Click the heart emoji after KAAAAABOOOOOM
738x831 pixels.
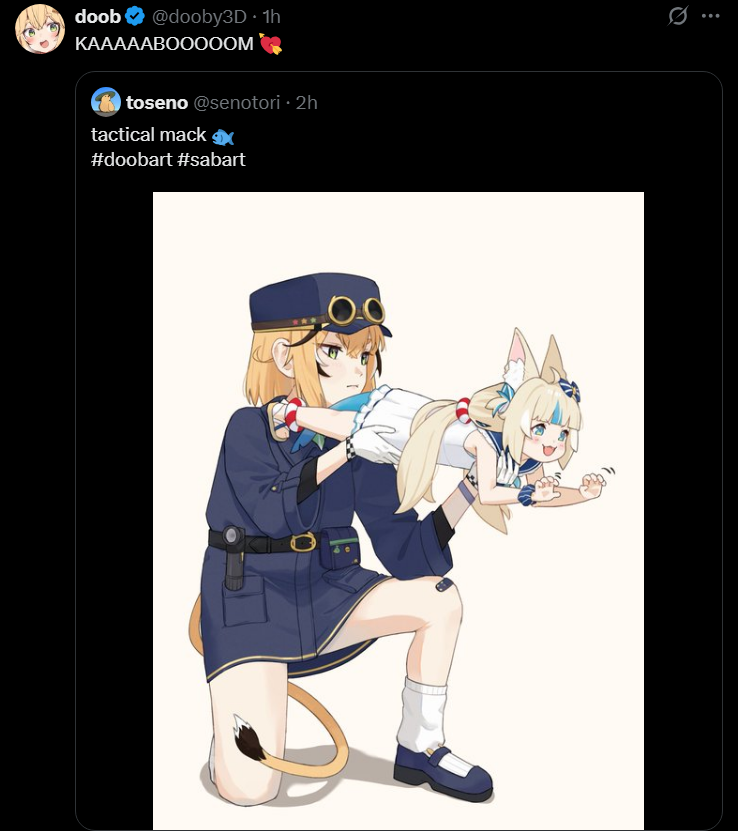270,44
